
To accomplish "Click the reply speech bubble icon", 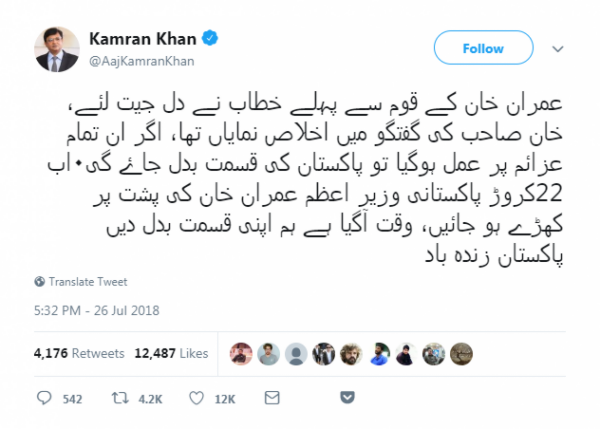I will 44,398.
